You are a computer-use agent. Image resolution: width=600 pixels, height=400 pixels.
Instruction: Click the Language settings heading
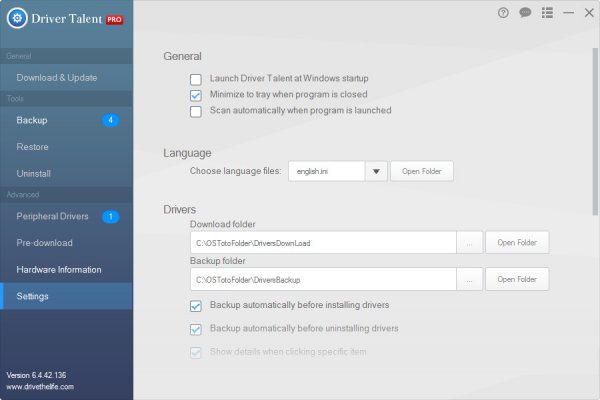(187, 153)
